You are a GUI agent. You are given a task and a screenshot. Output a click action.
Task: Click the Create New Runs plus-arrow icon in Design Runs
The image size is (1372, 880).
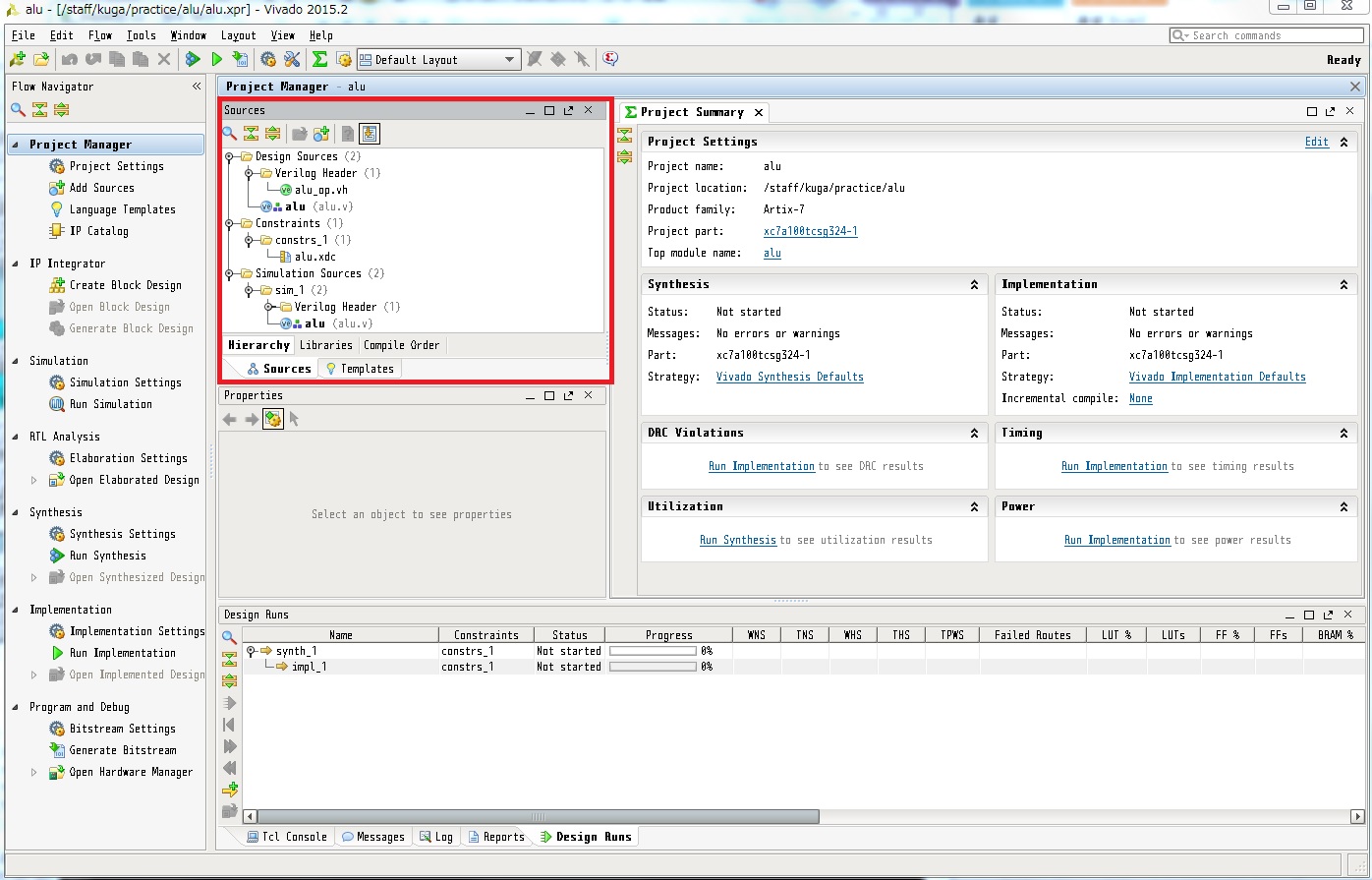point(230,790)
